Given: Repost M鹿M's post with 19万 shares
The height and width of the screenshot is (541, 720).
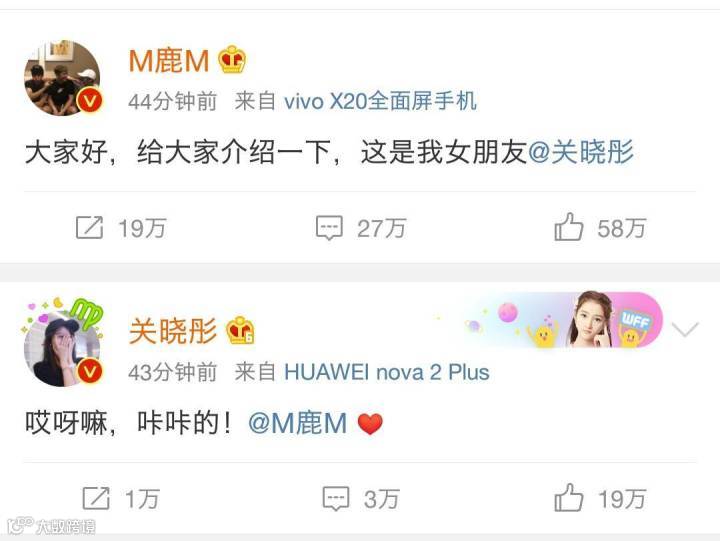Looking at the screenshot, I should pos(121,228).
